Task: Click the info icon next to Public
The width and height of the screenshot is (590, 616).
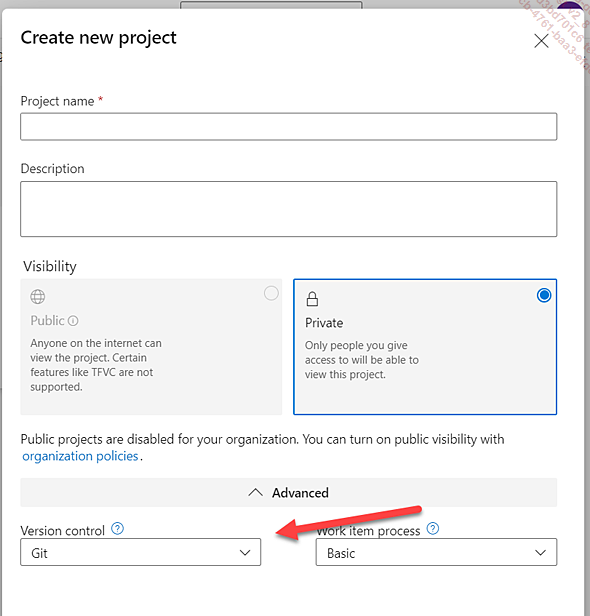Action: click(x=73, y=321)
